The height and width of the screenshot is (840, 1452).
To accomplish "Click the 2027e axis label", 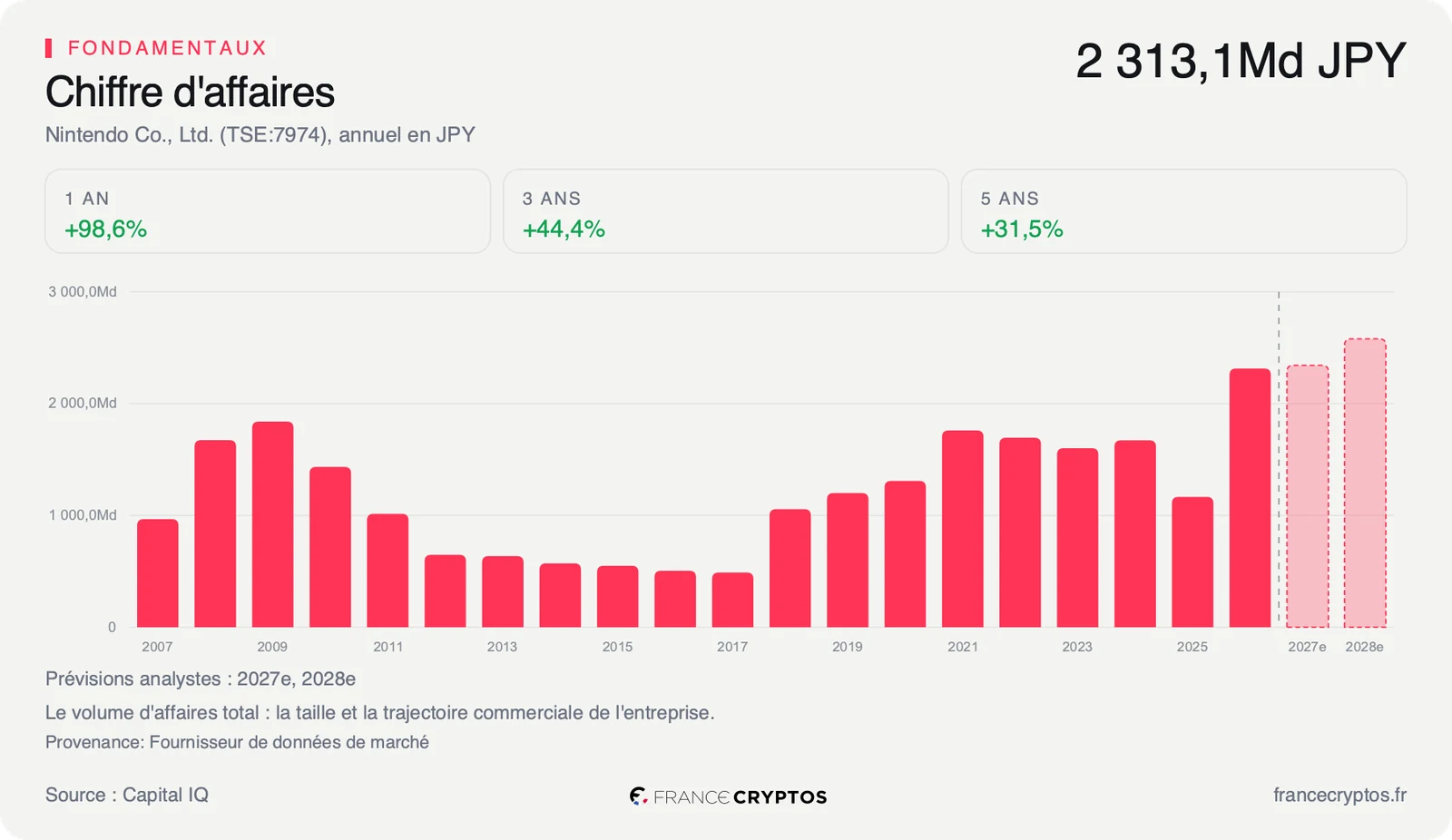I will point(1307,647).
